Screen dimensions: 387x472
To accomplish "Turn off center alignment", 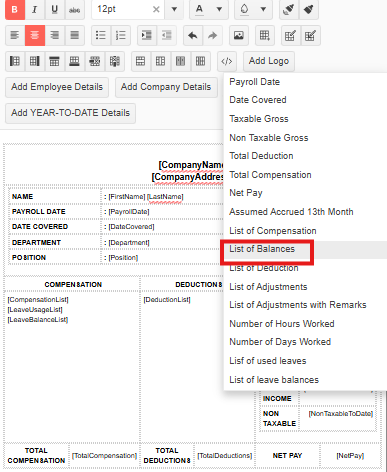I will 35,35.
